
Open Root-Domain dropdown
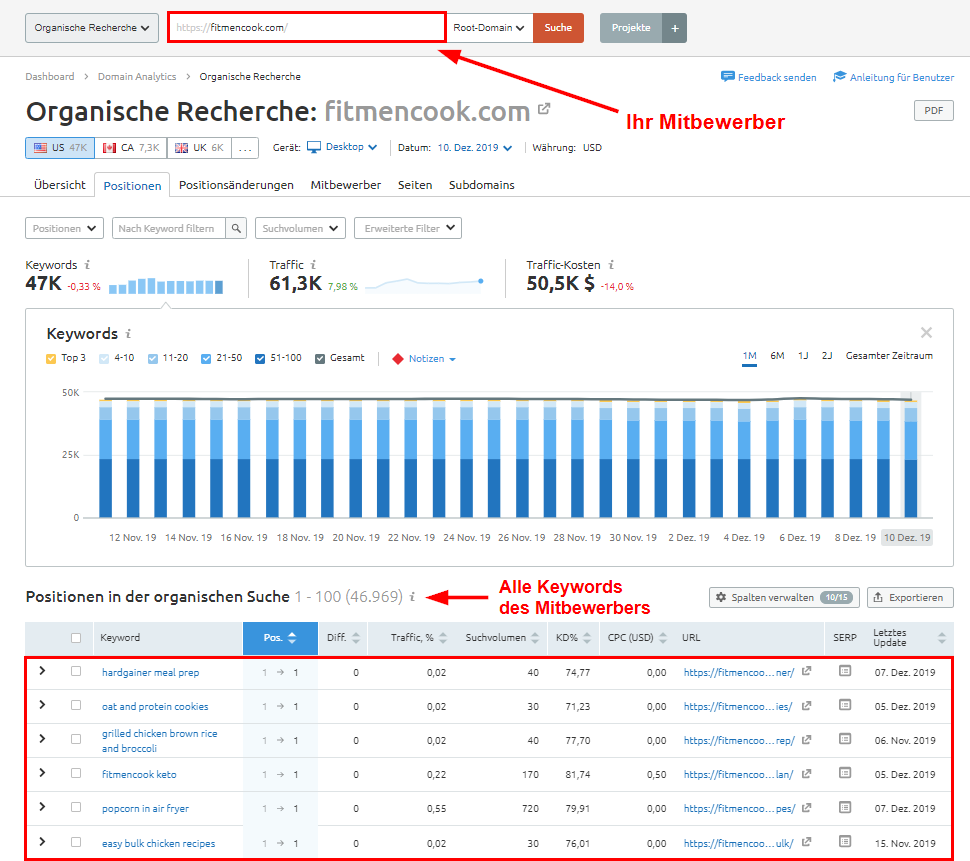tap(489, 28)
